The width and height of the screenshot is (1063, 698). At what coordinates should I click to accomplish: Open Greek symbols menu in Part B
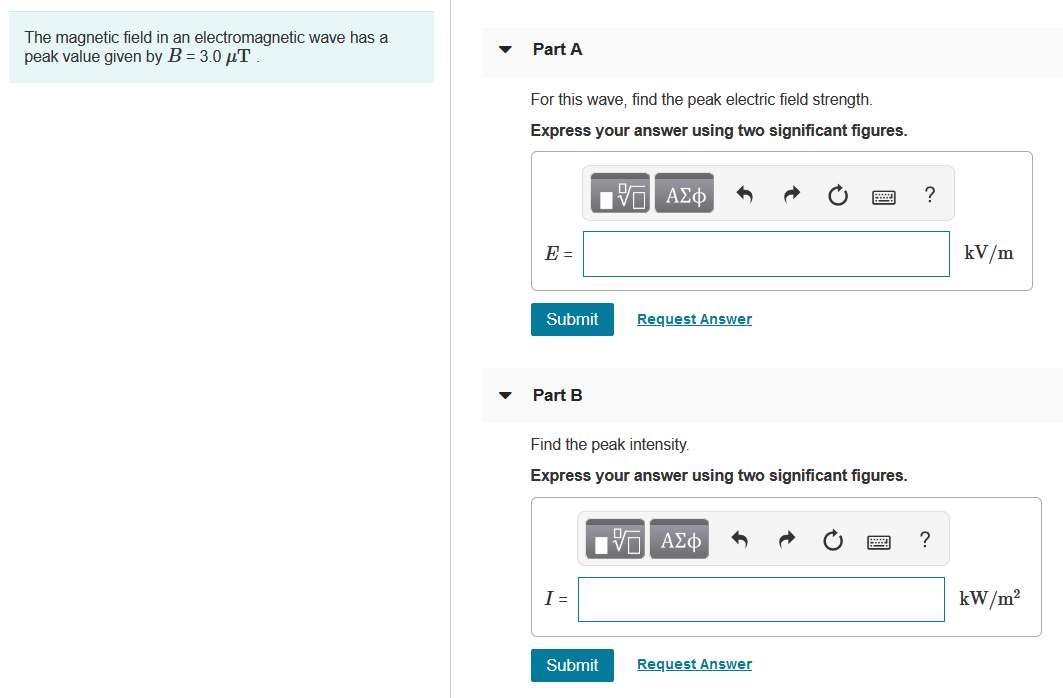tap(679, 539)
